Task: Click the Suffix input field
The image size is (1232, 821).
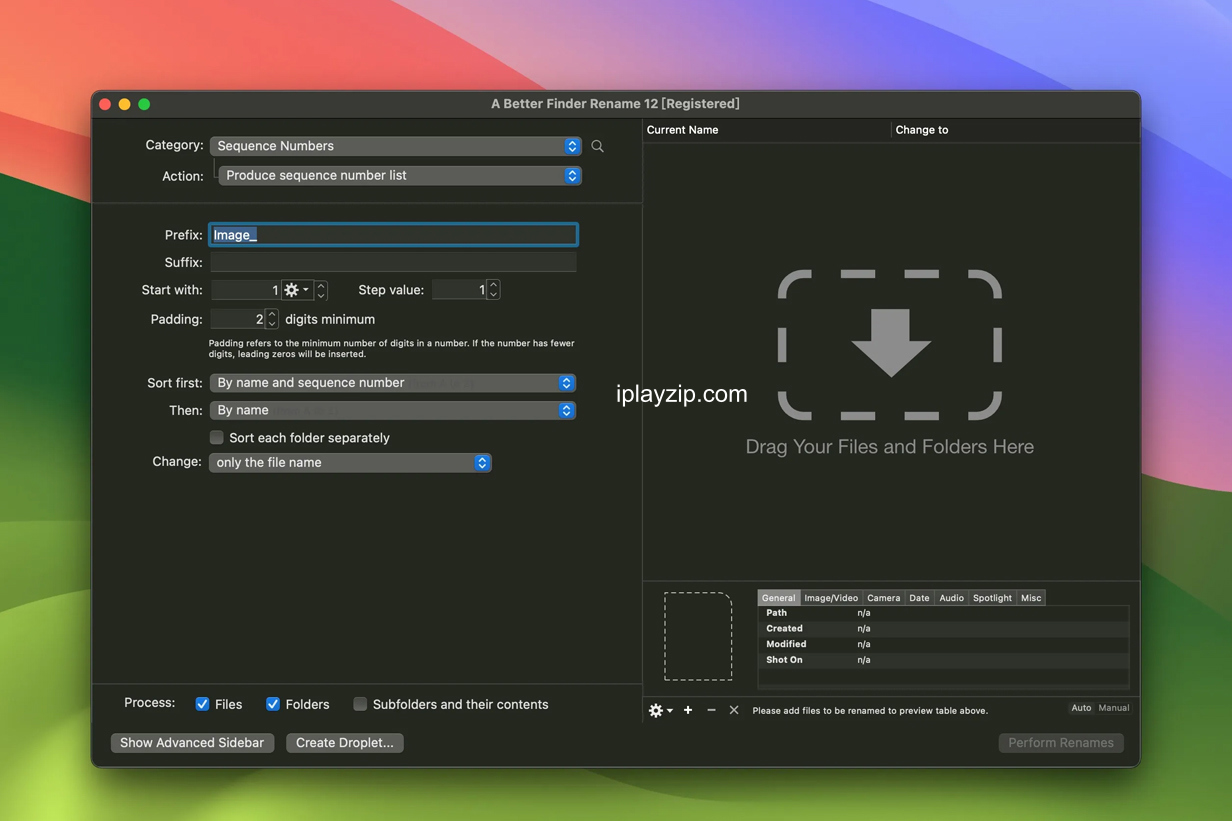Action: pos(393,262)
